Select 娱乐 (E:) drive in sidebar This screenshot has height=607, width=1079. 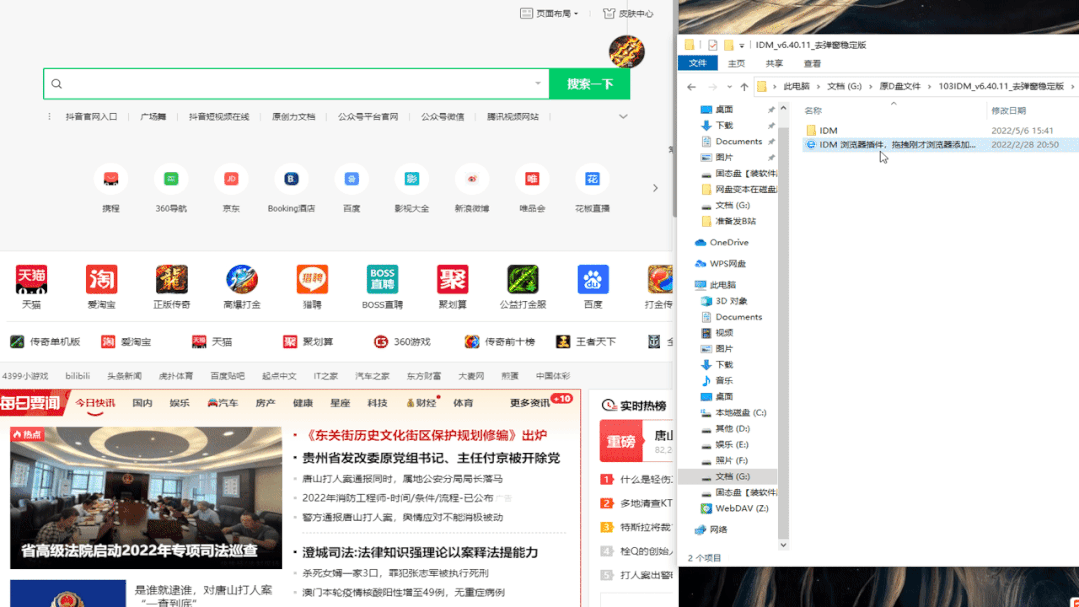pyautogui.click(x=725, y=445)
